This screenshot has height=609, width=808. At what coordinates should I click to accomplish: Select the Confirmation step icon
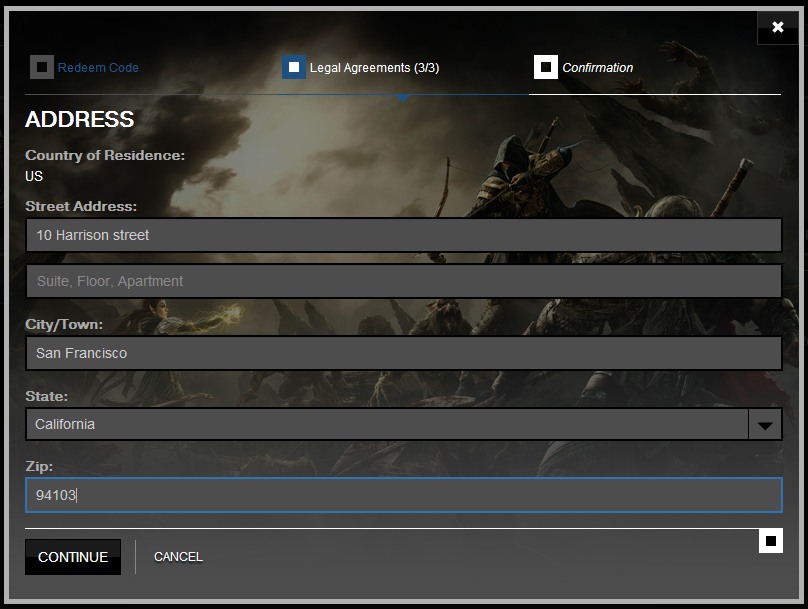546,67
